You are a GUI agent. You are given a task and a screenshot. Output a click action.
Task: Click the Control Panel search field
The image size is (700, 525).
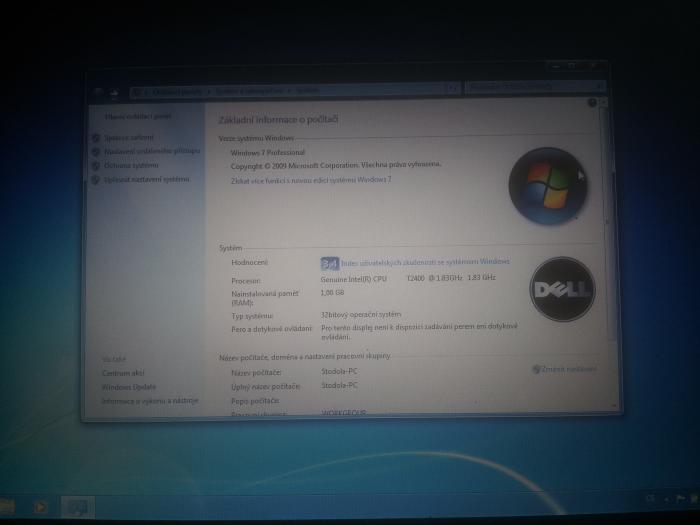pos(535,88)
